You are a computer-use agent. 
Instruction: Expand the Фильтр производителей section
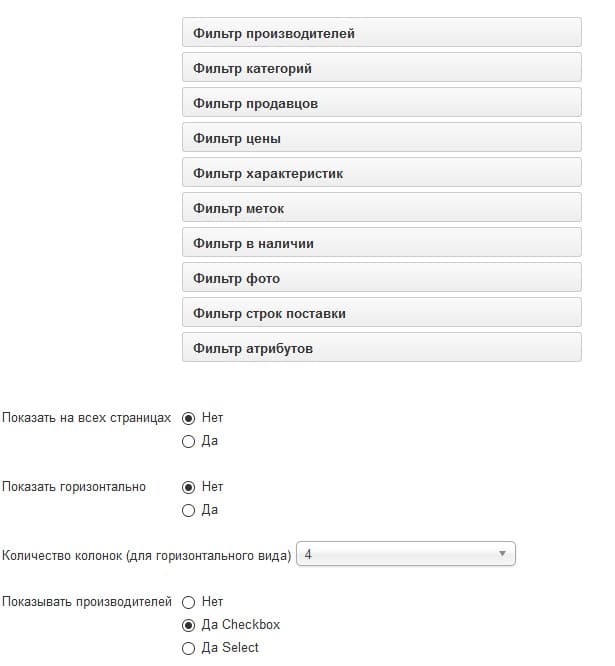tap(382, 32)
